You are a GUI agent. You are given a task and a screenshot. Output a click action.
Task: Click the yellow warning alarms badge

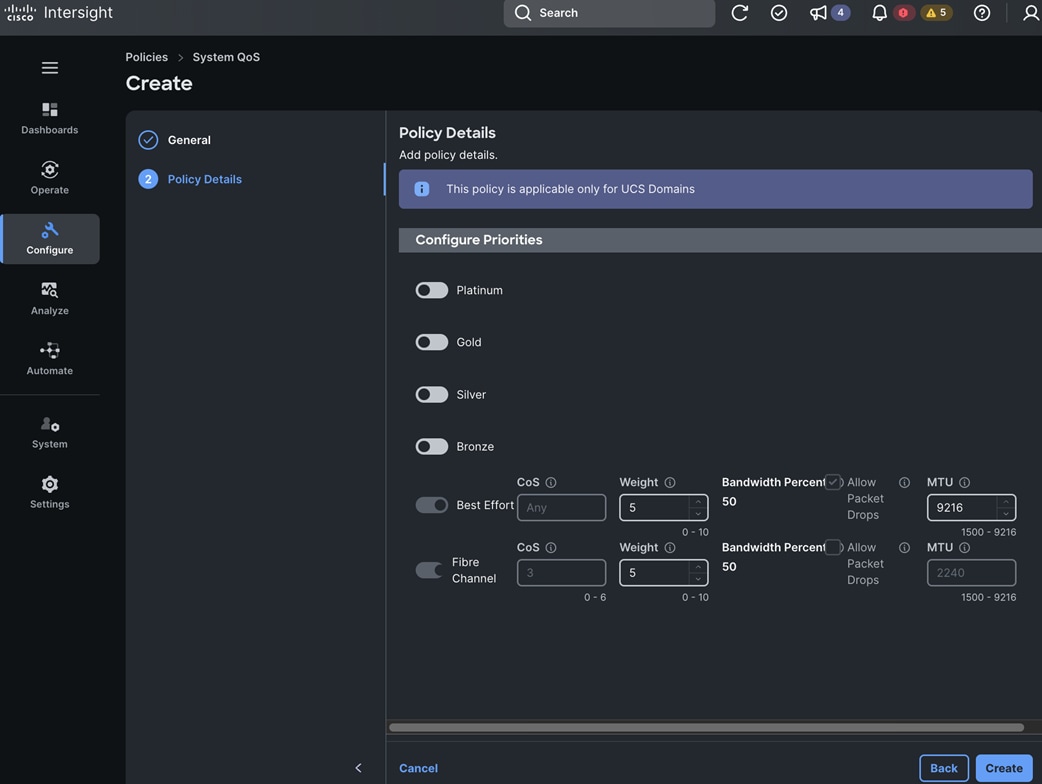[936, 13]
